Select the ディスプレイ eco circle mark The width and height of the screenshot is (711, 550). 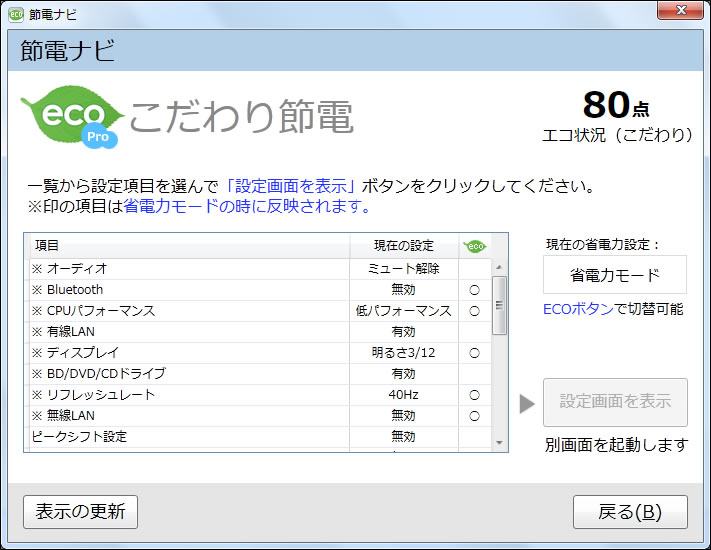tap(474, 353)
